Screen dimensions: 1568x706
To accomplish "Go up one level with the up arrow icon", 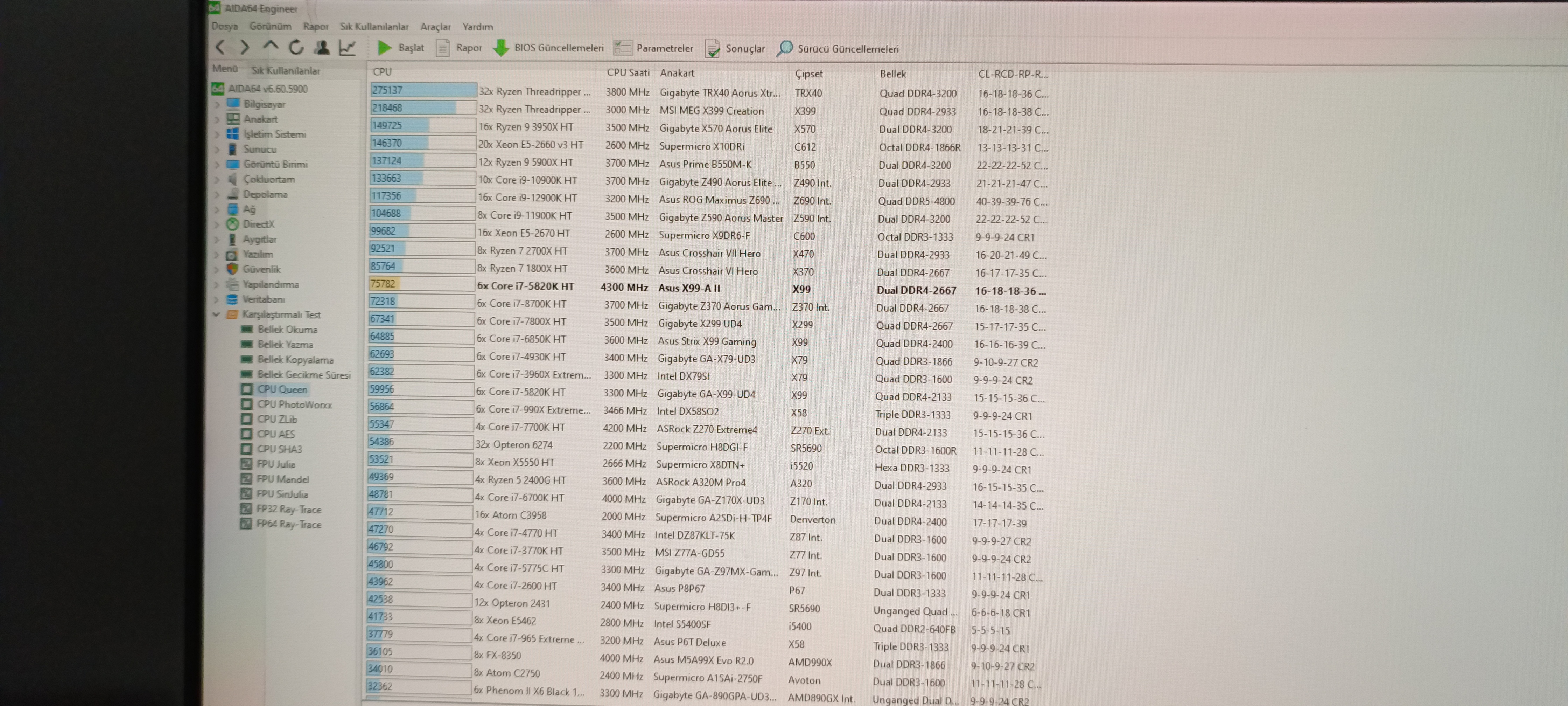I will 270,46.
